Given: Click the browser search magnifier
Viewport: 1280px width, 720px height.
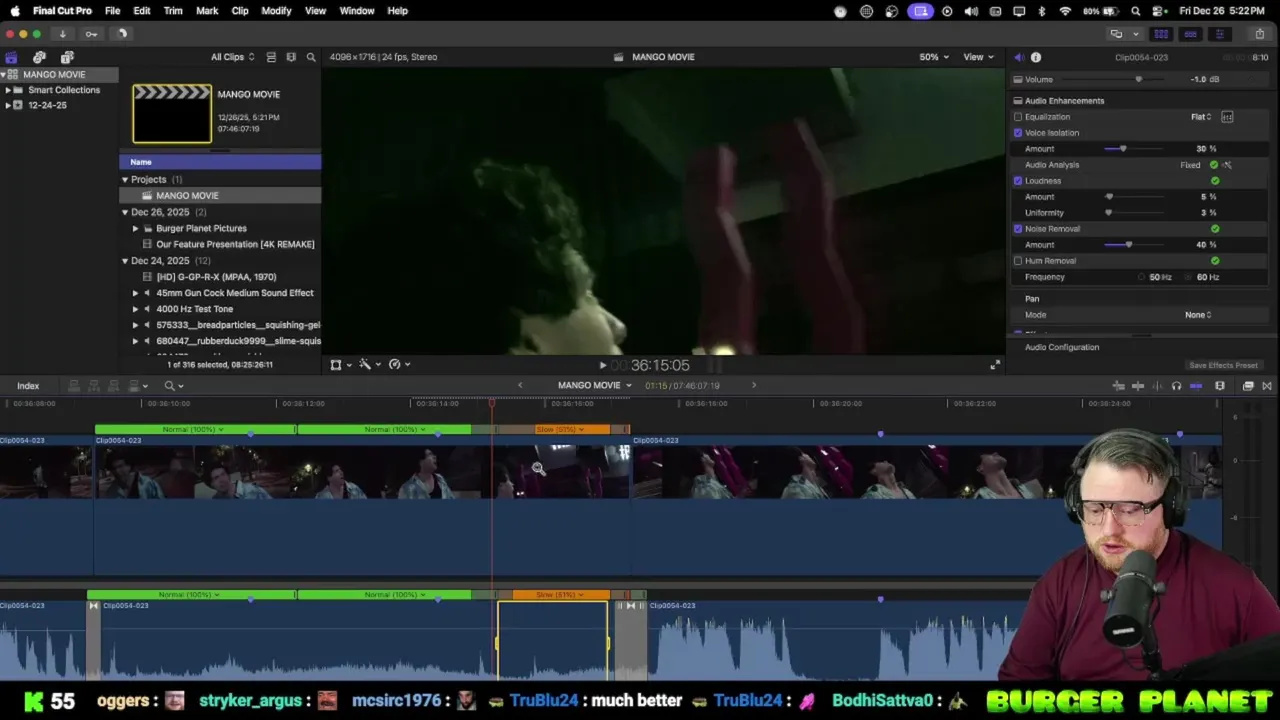Looking at the screenshot, I should [x=311, y=57].
